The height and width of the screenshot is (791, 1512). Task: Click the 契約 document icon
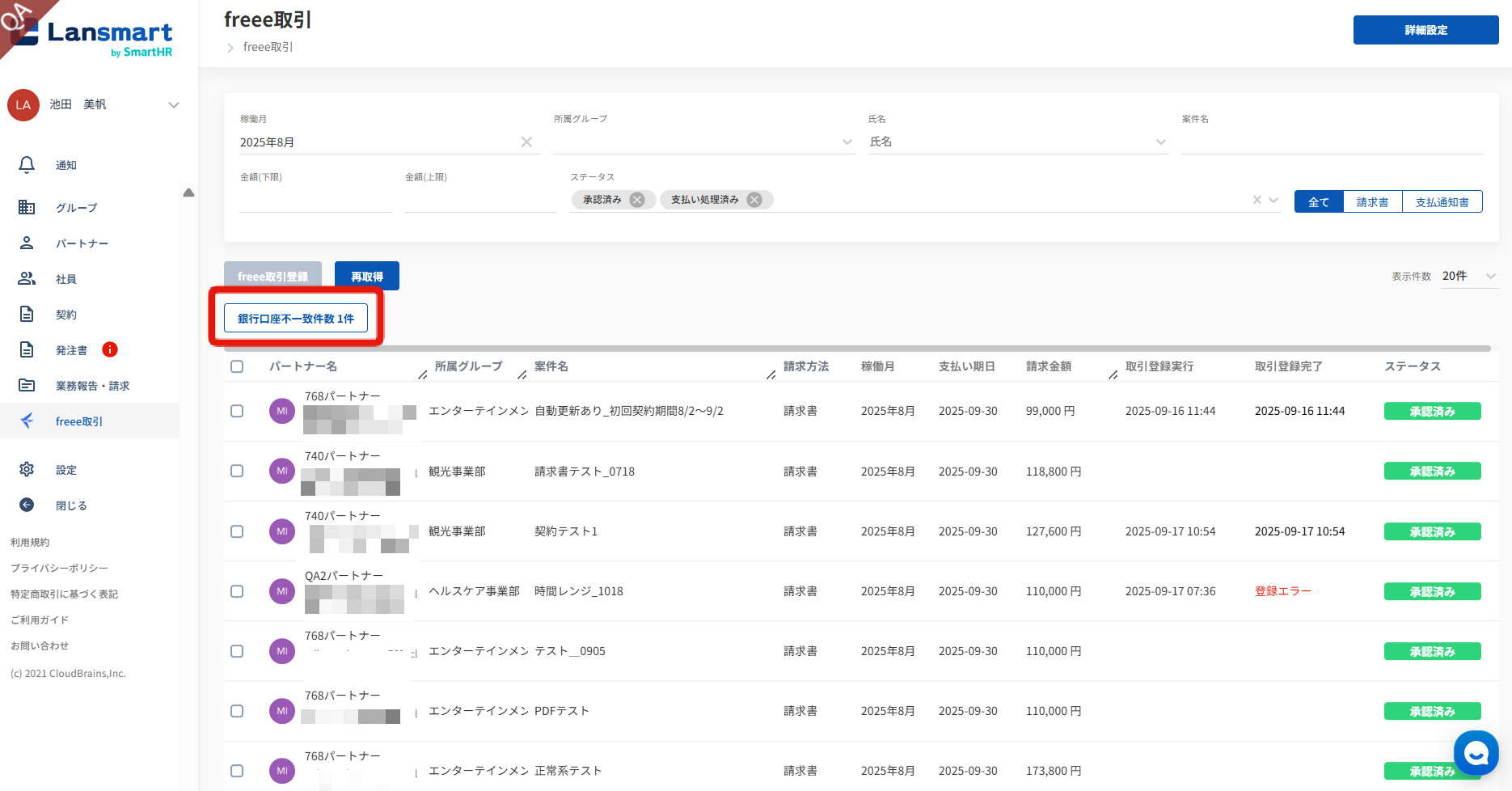(x=27, y=314)
